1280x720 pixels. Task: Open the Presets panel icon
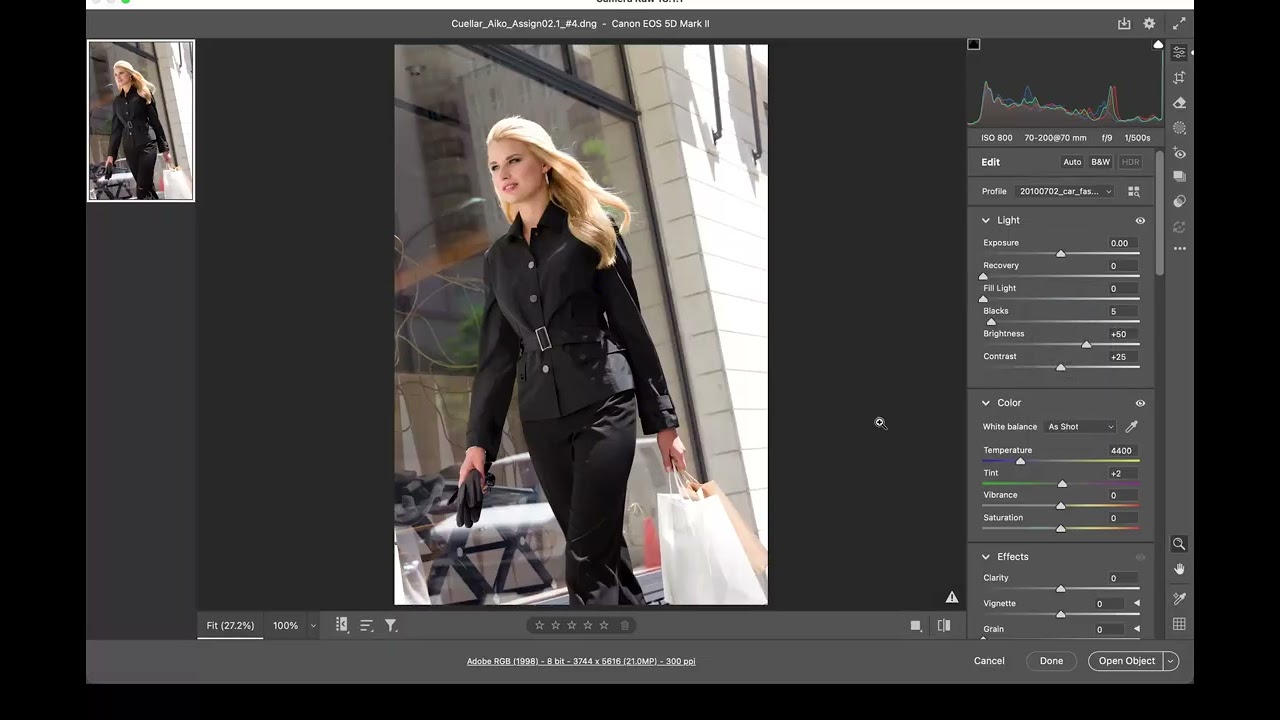(x=1179, y=201)
